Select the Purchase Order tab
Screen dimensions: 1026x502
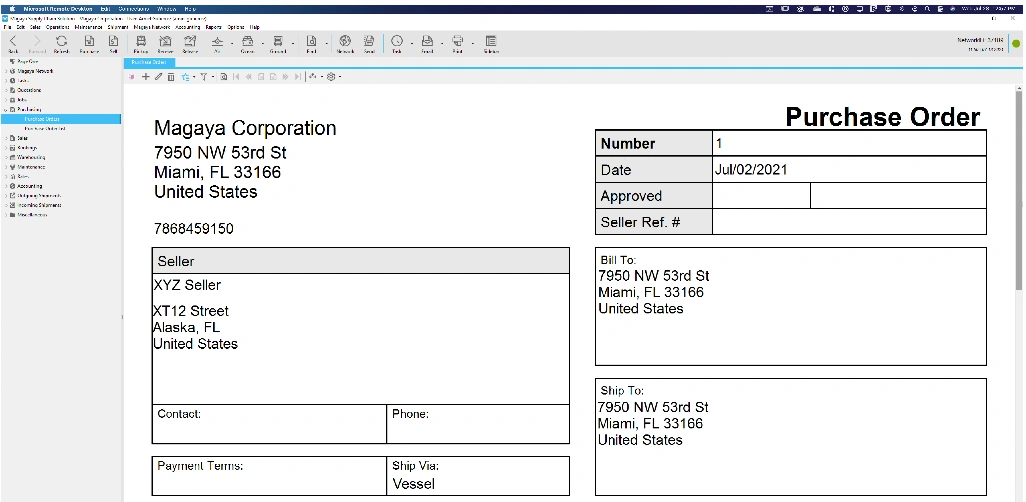pos(148,62)
